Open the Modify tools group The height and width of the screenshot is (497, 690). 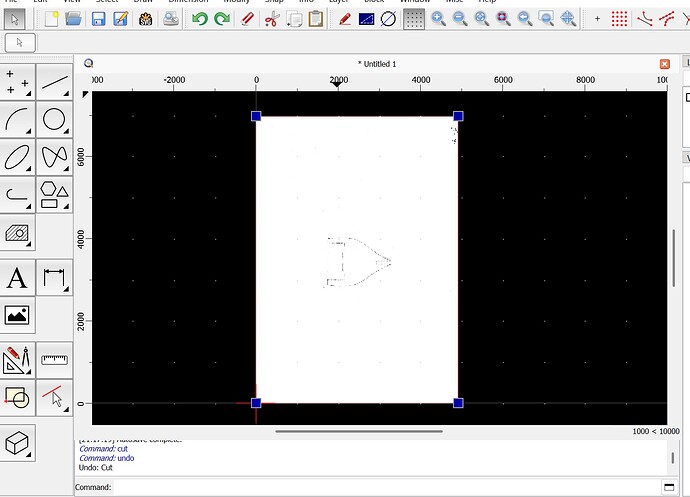(17, 361)
